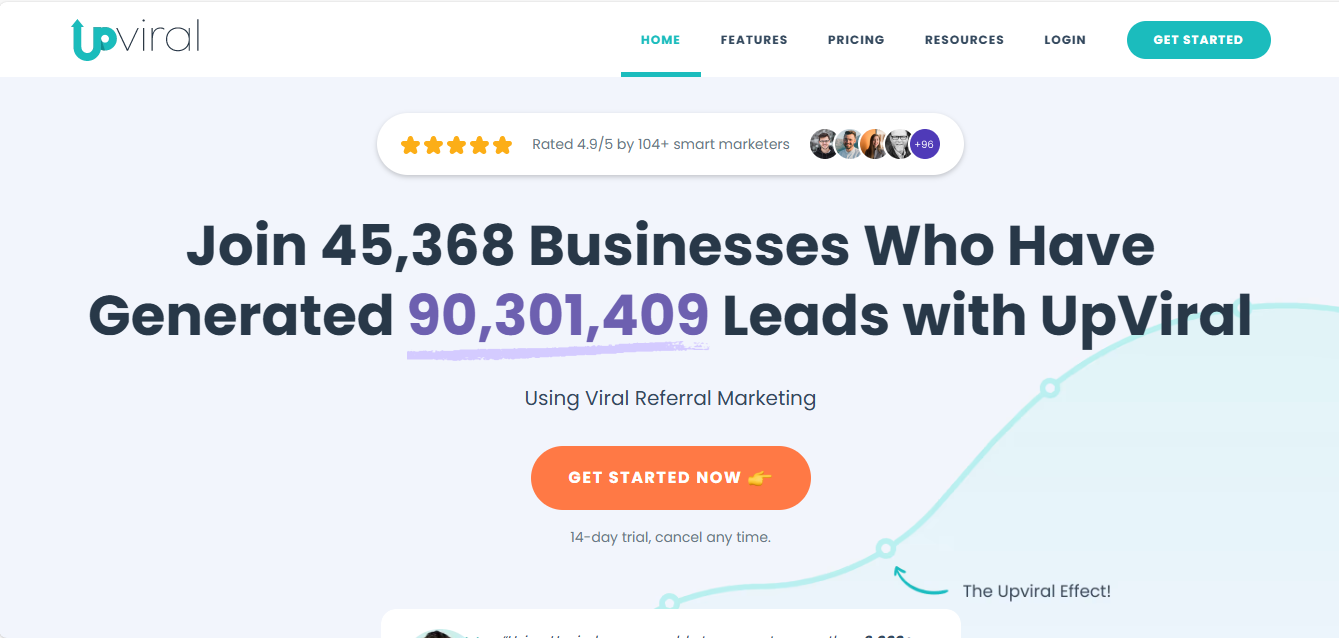
Task: Click the fifth gold rating star
Action: [501, 144]
